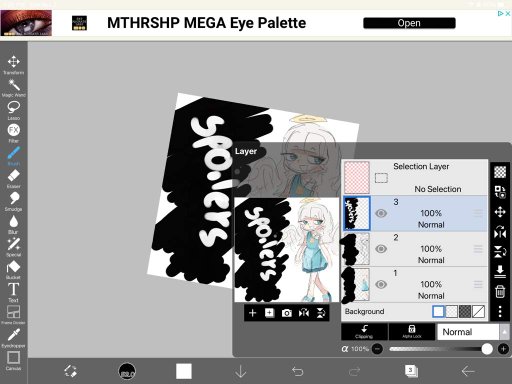Viewport: 512px width, 384px height.
Task: Add a new layer with plus icon
Action: tap(252, 313)
